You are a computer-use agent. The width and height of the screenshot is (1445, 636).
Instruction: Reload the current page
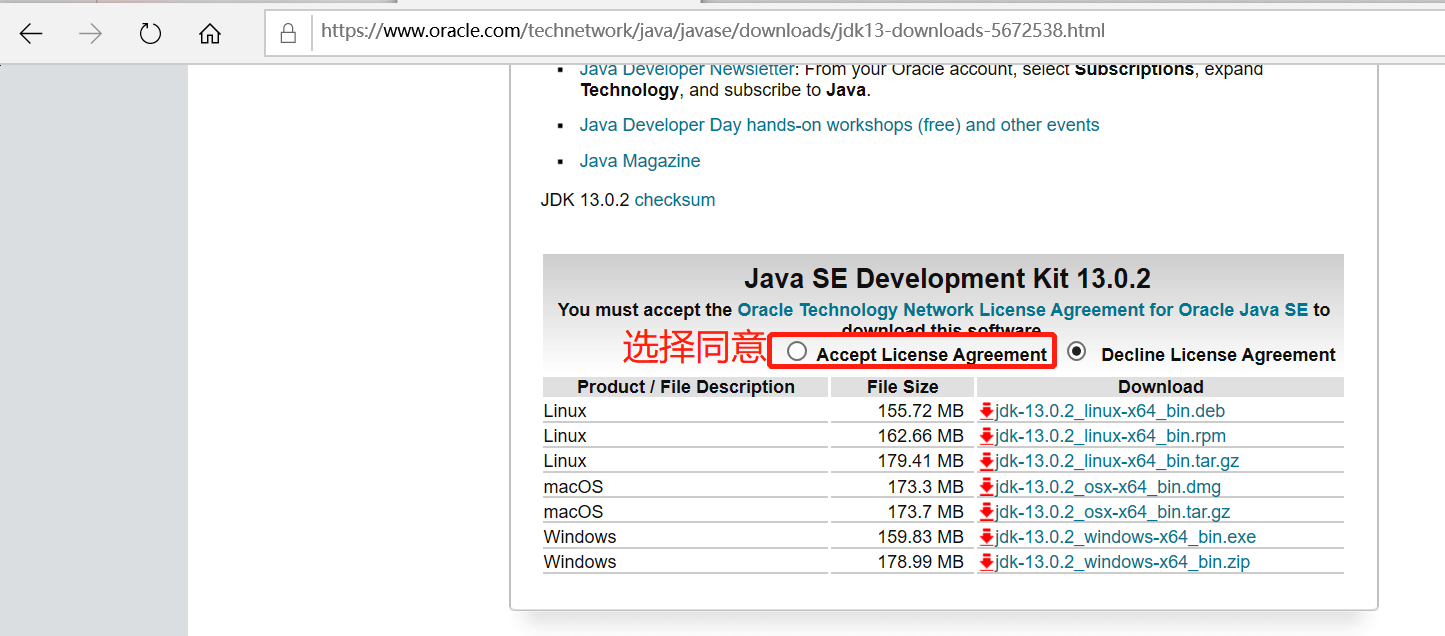click(x=150, y=34)
